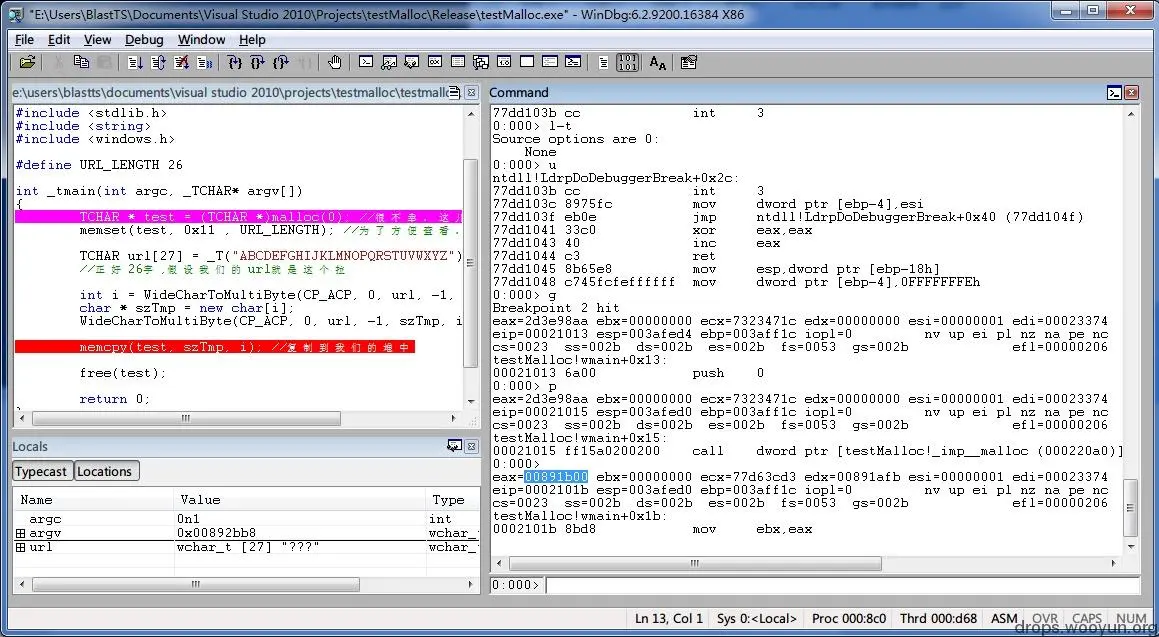This screenshot has height=637, width=1159.
Task: Click the Step Into toolbar icon
Action: (235, 63)
